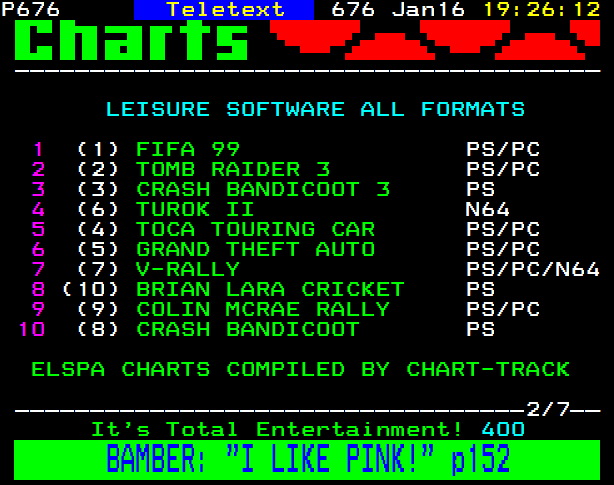This screenshot has width=614, height=485.
Task: Click the green Charts heading
Action: [x=131, y=40]
